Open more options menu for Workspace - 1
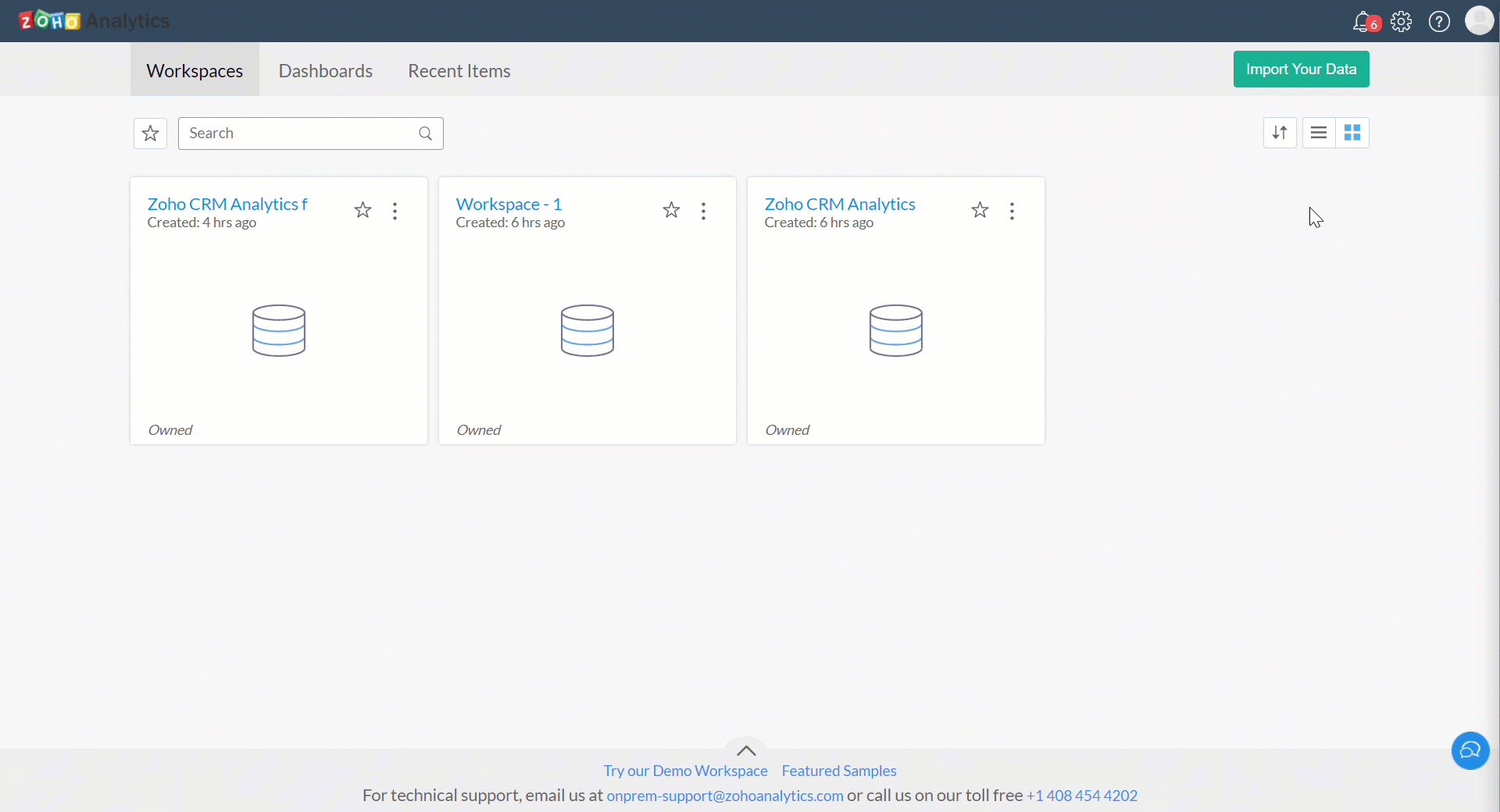The height and width of the screenshot is (812, 1500). coord(704,211)
